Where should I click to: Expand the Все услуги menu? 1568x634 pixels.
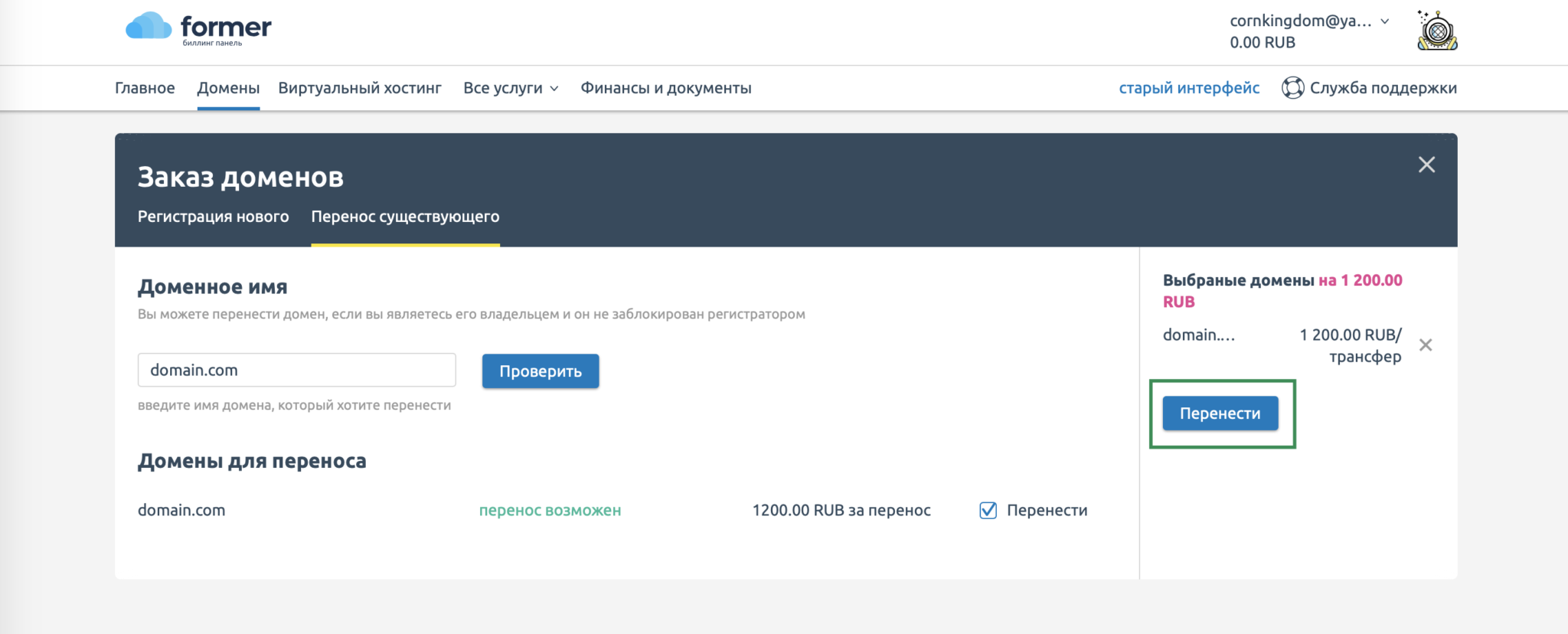click(511, 88)
